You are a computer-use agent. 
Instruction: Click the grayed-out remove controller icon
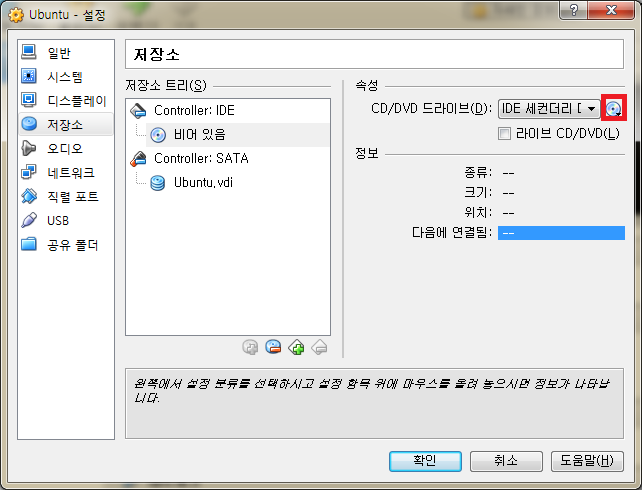(x=319, y=347)
